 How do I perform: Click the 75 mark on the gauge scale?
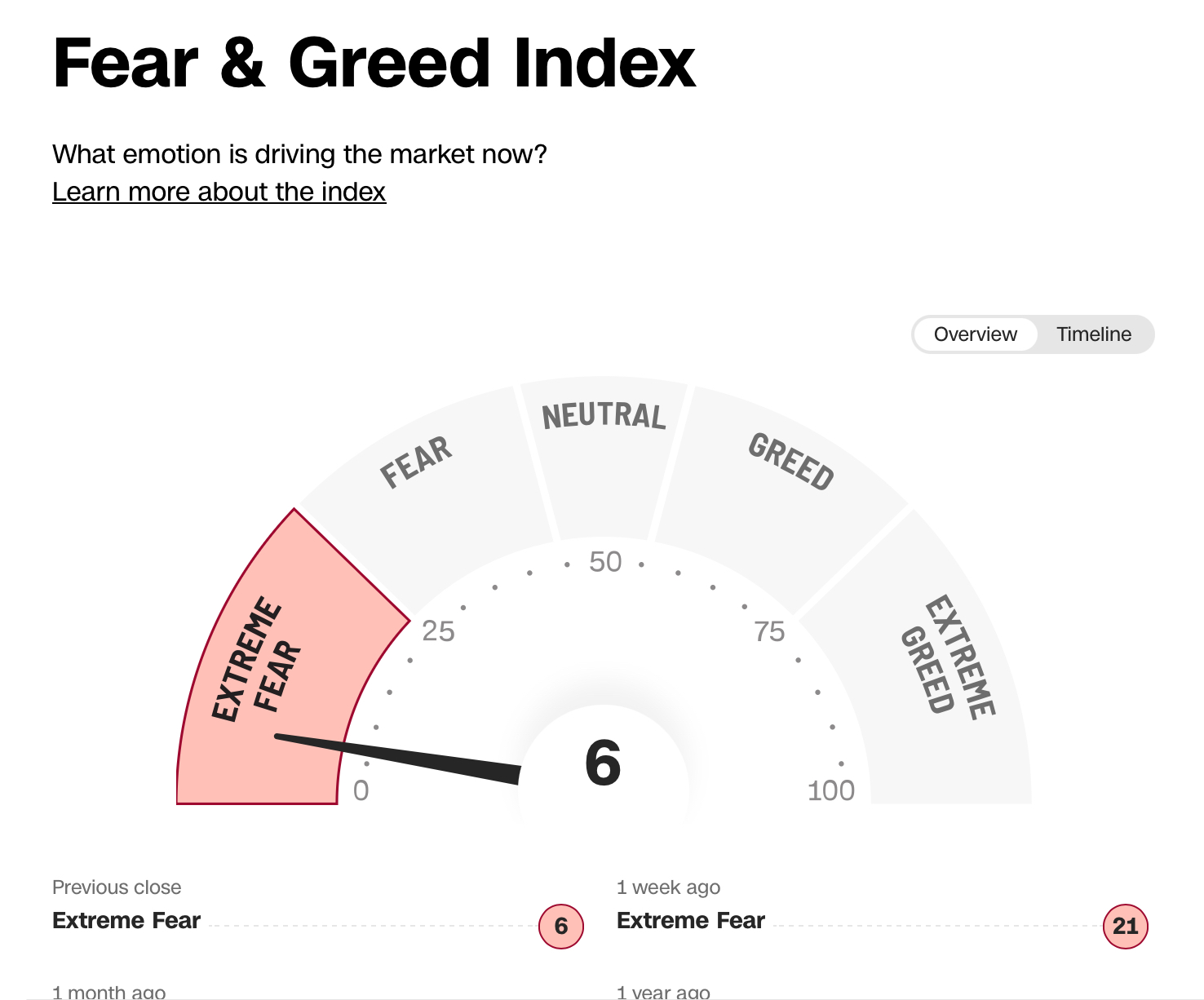pyautogui.click(x=769, y=631)
